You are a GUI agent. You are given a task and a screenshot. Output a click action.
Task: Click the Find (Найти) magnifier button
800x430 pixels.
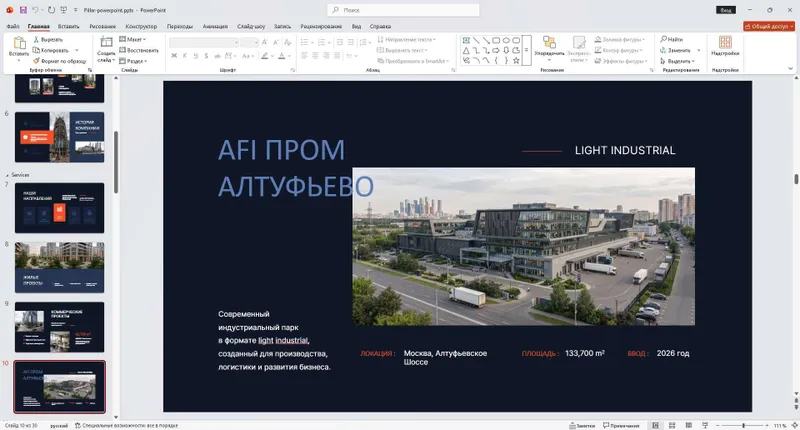[671, 39]
